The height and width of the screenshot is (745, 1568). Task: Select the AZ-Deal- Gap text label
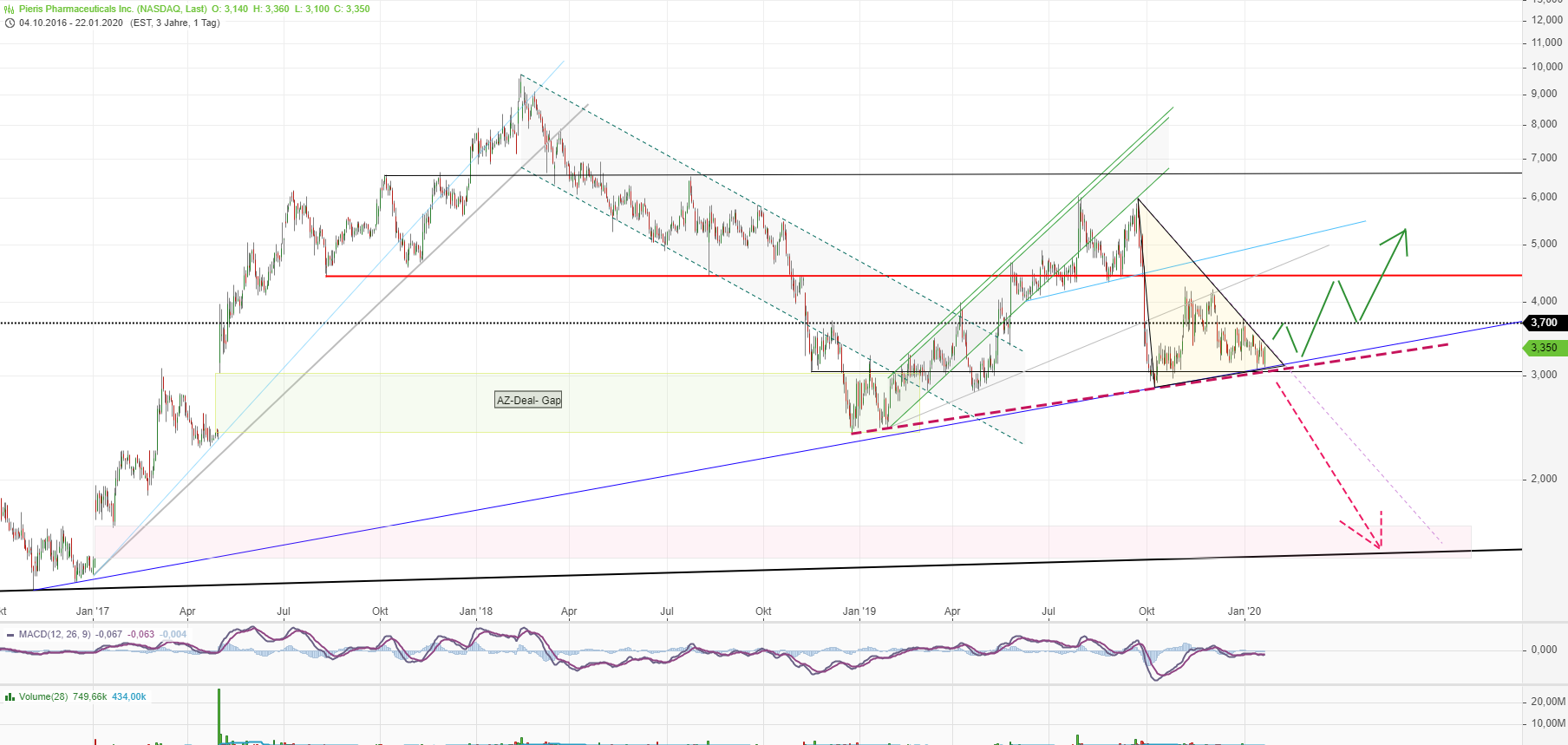[x=528, y=400]
